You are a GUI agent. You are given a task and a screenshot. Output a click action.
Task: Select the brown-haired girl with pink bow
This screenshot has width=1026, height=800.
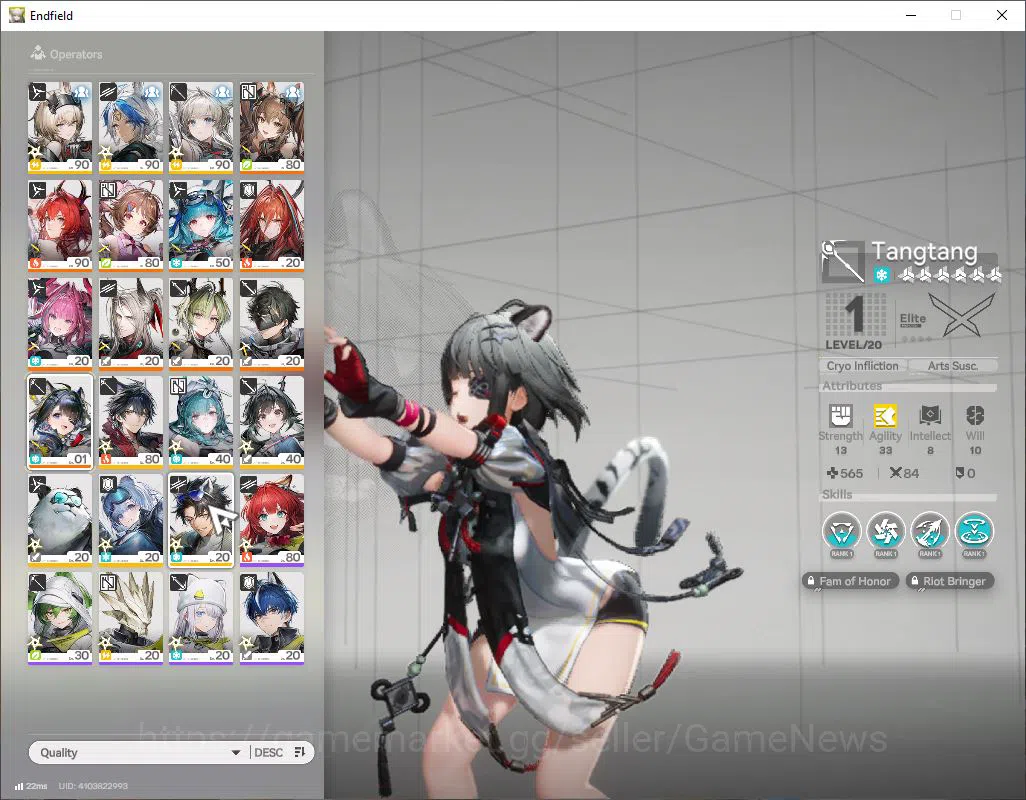pos(131,225)
